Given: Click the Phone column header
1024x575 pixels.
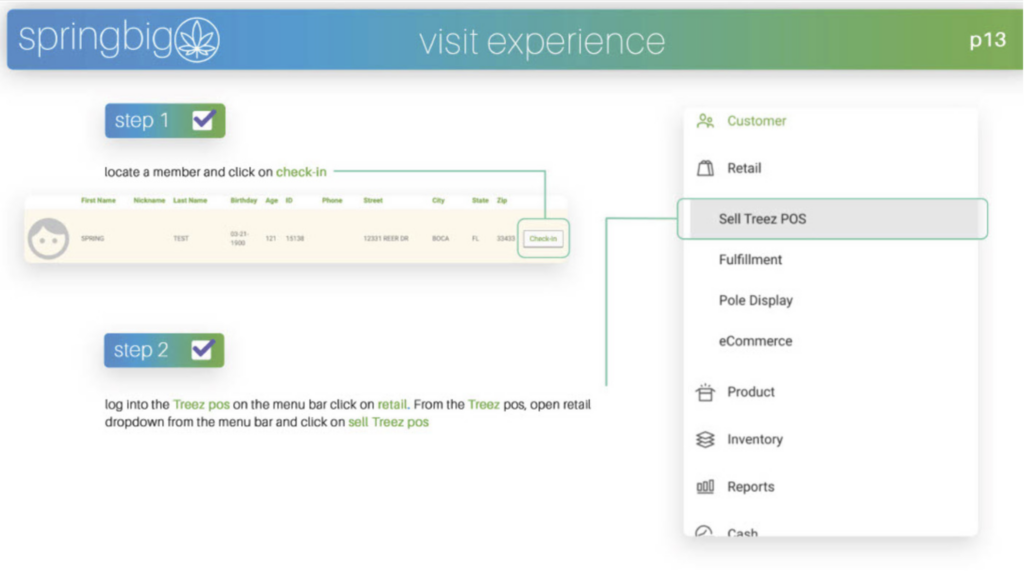Looking at the screenshot, I should tap(332, 201).
